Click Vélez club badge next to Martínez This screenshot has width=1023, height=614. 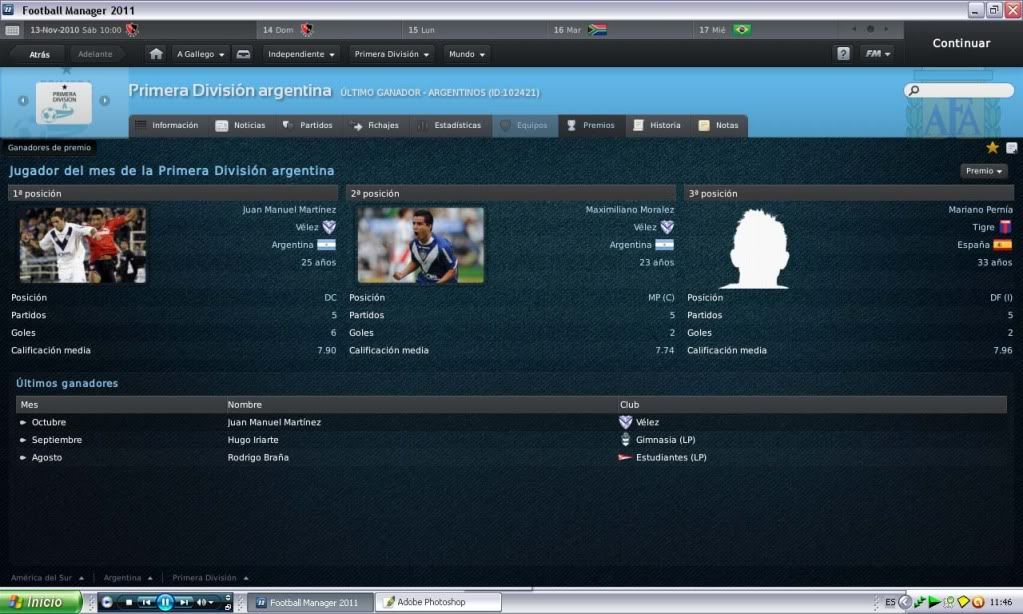click(329, 227)
